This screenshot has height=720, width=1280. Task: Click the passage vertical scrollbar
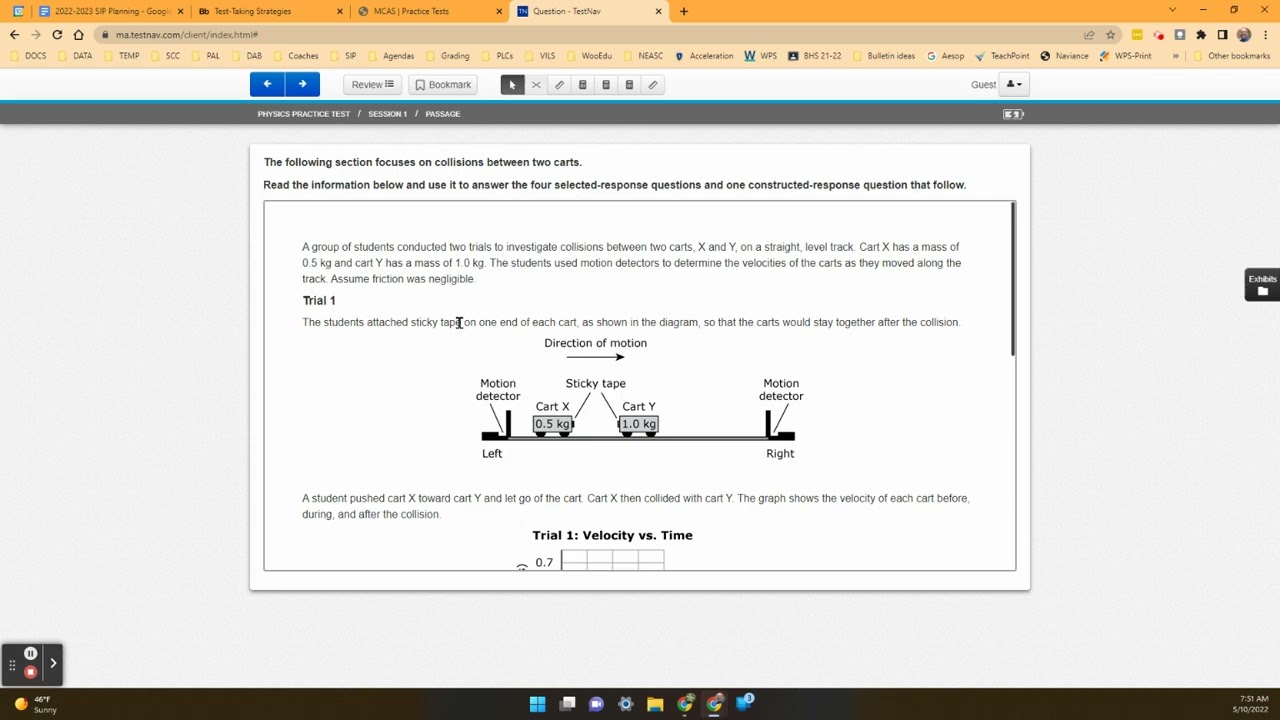click(1013, 280)
